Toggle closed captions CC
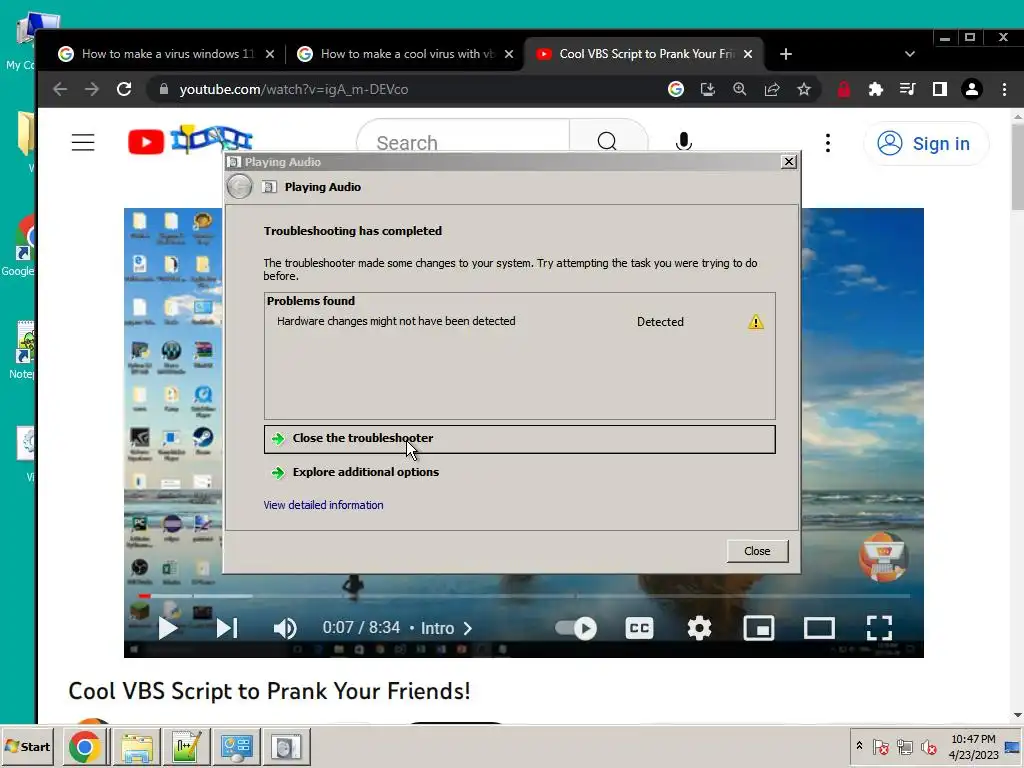1024x768 pixels. pos(639,628)
